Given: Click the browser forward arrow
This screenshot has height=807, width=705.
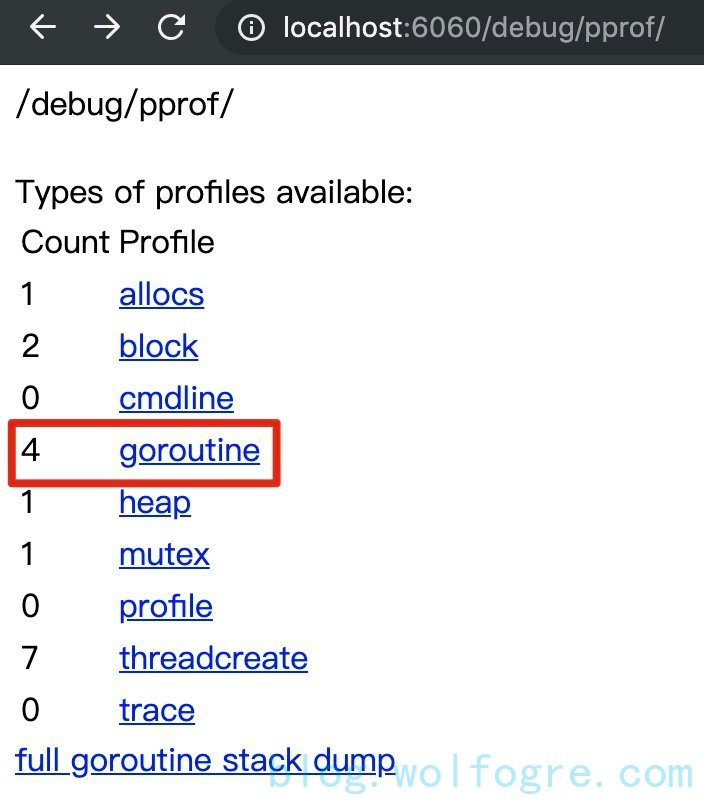Looking at the screenshot, I should coord(107,27).
